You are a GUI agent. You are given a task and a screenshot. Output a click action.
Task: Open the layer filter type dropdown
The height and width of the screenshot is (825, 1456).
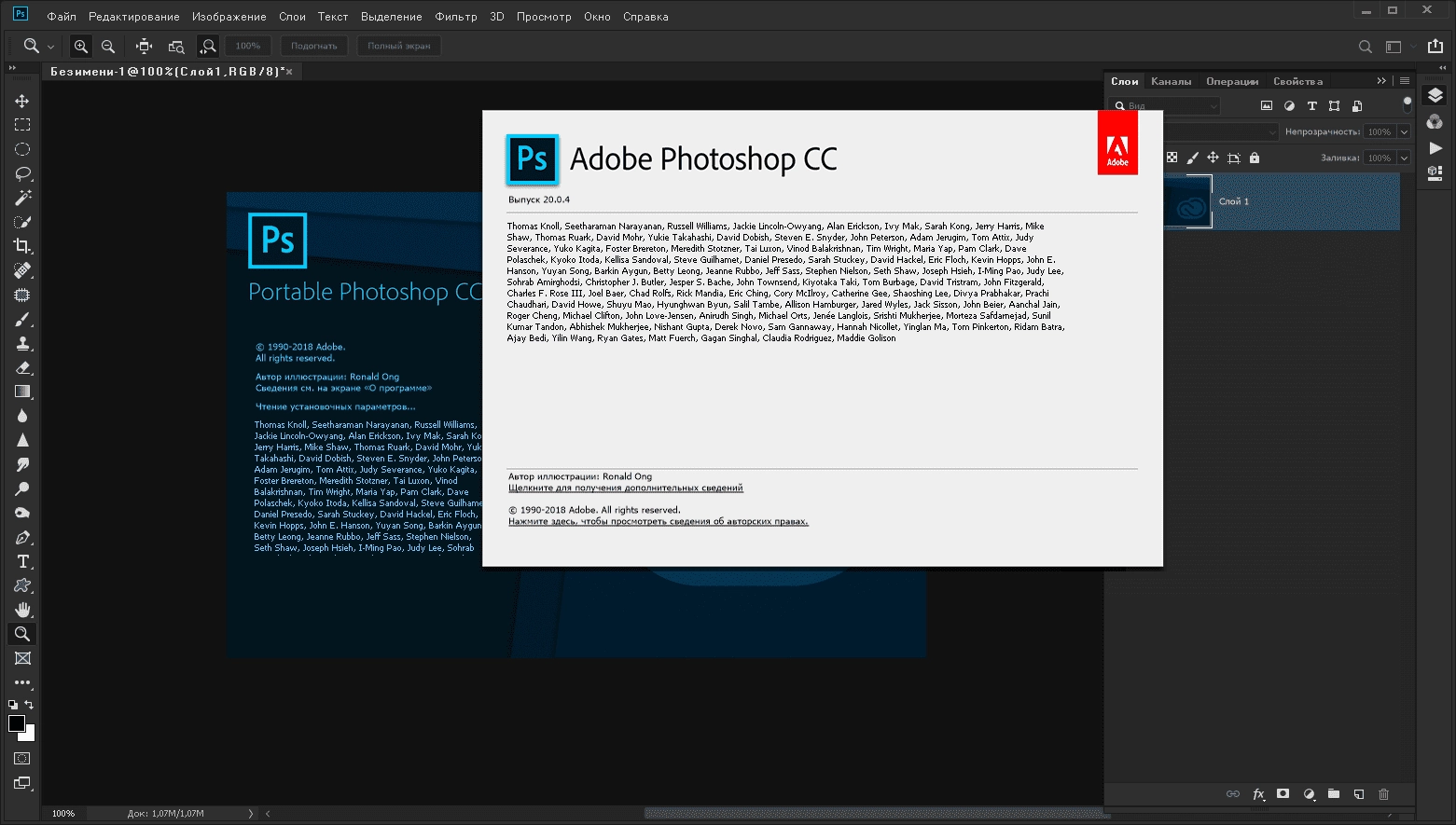pyautogui.click(x=1164, y=106)
